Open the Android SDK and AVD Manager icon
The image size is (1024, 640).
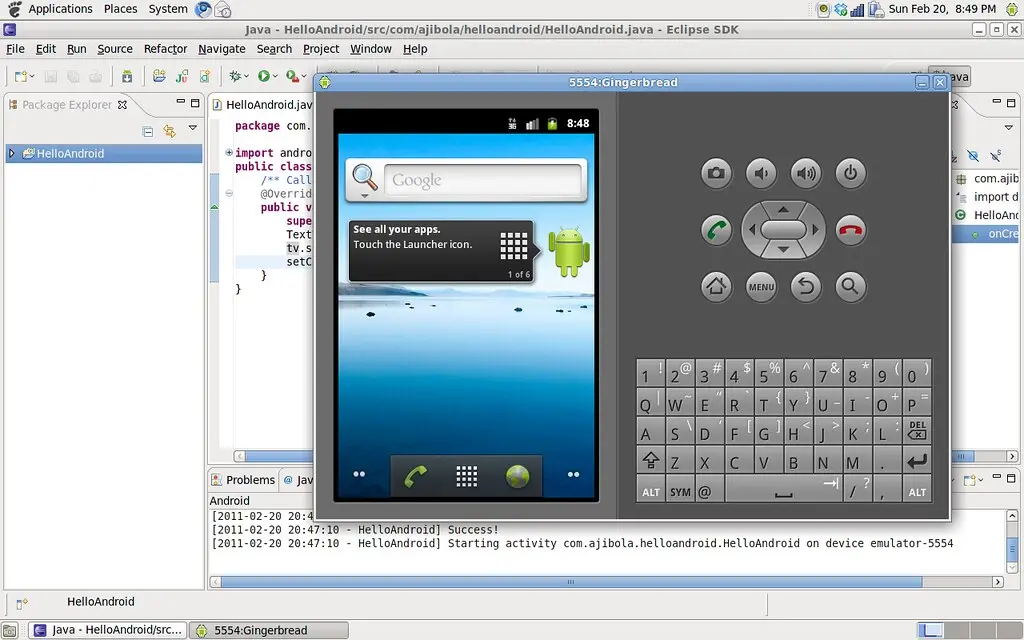click(127, 76)
